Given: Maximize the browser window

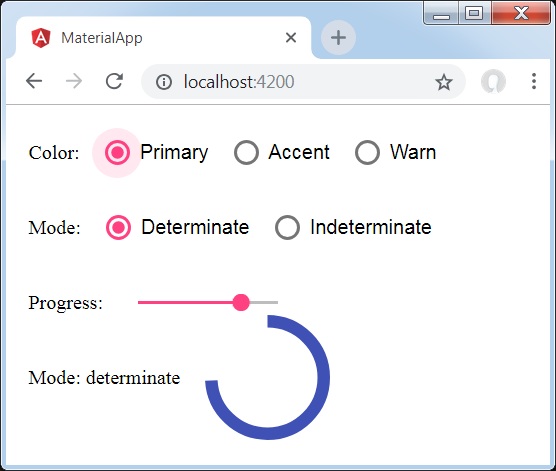Looking at the screenshot, I should tap(474, 13).
